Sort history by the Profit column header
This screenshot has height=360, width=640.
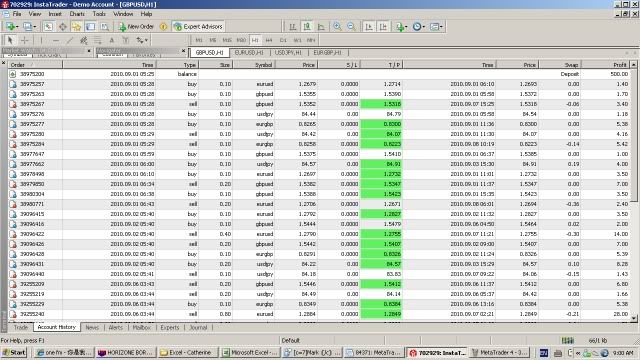click(x=605, y=64)
